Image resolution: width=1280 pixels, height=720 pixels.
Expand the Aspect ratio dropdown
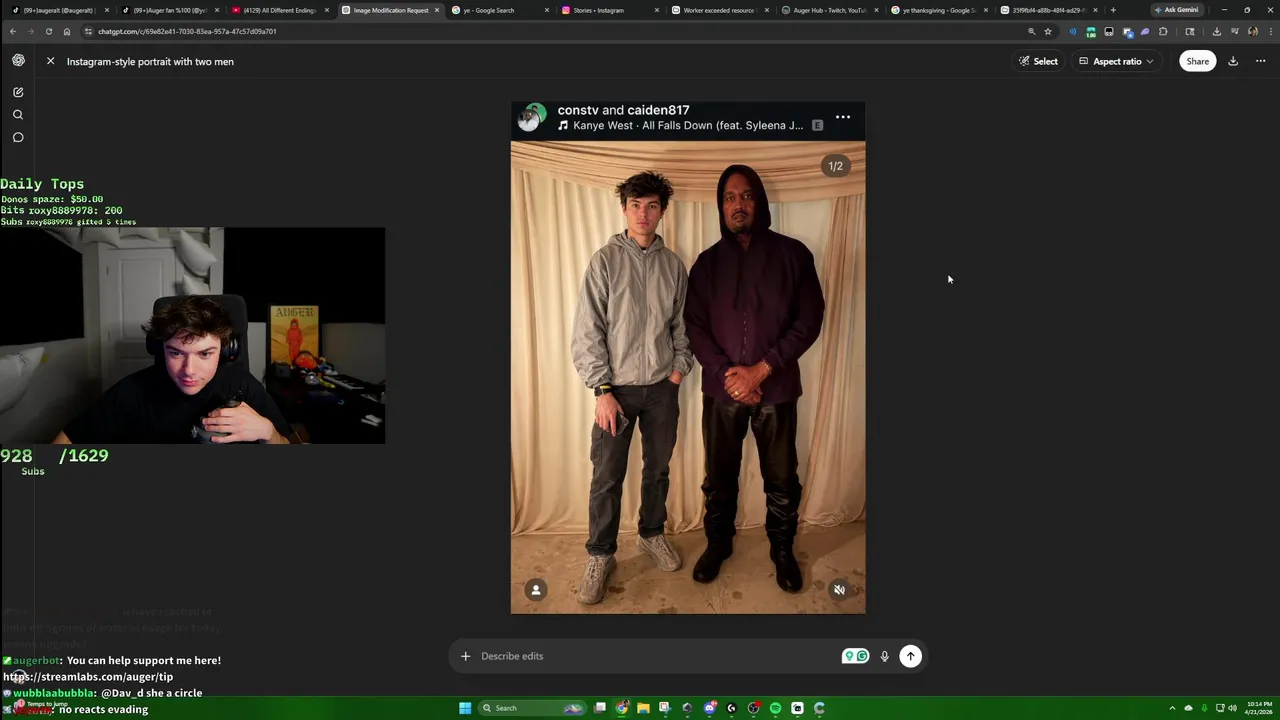pyautogui.click(x=1116, y=61)
